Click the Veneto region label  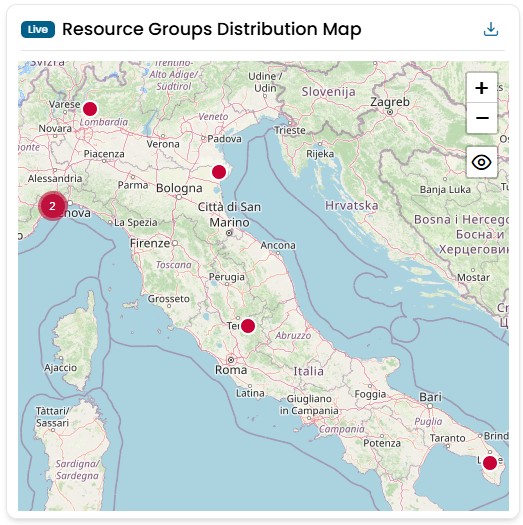213,117
